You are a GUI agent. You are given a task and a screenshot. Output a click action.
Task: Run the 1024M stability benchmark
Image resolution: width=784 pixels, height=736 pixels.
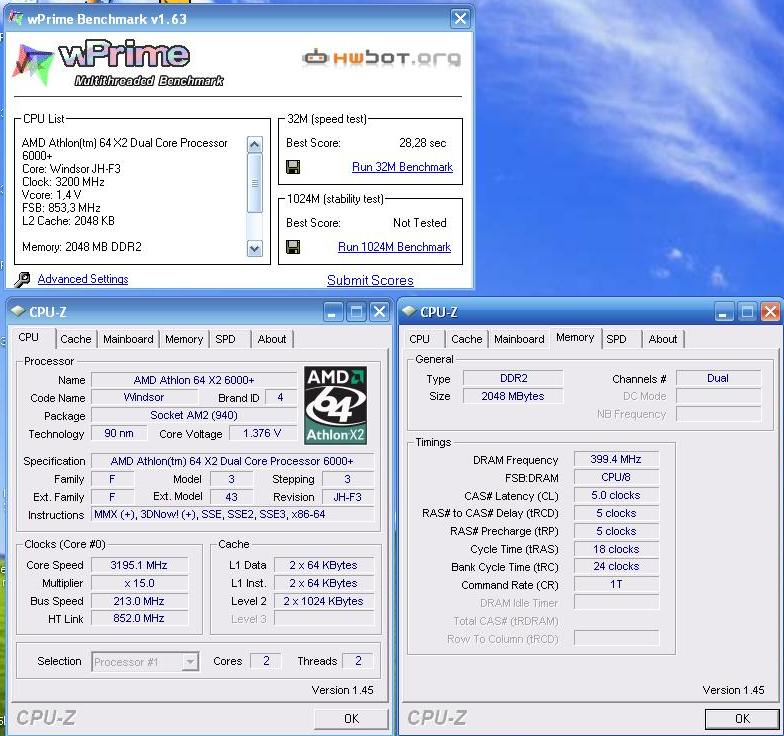(x=394, y=247)
